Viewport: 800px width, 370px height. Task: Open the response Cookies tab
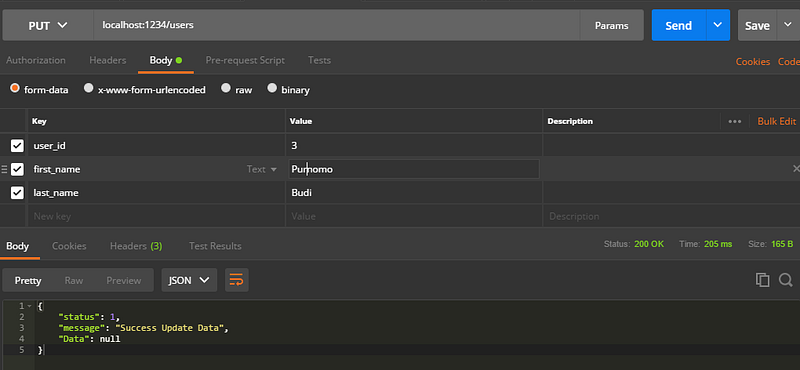pos(69,246)
